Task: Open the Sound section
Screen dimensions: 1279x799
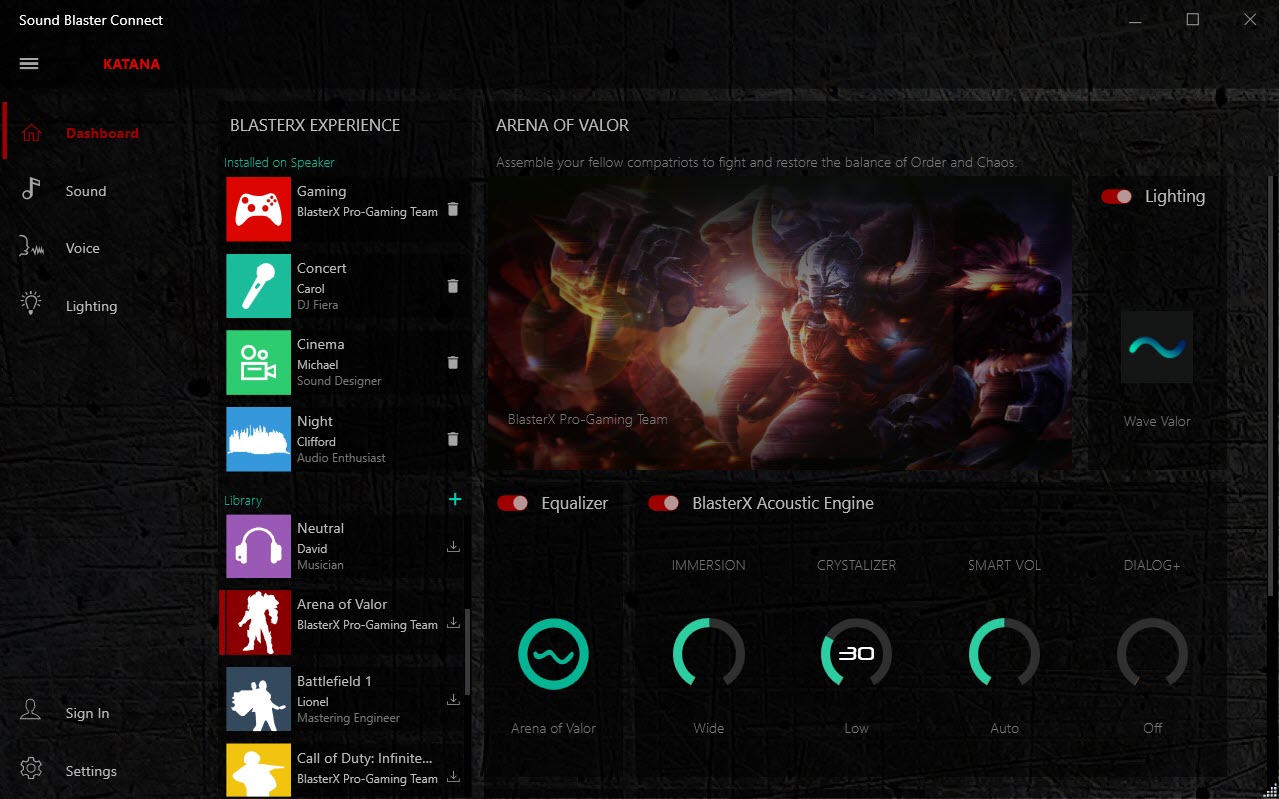Action: (x=86, y=191)
